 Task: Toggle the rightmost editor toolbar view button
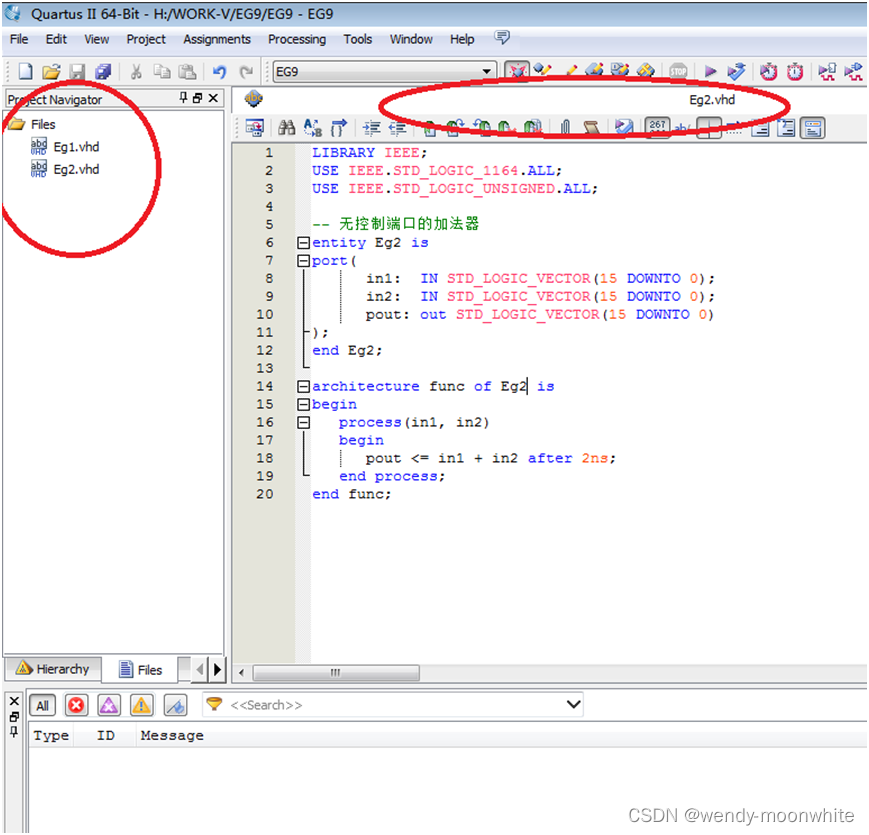pyautogui.click(x=812, y=128)
